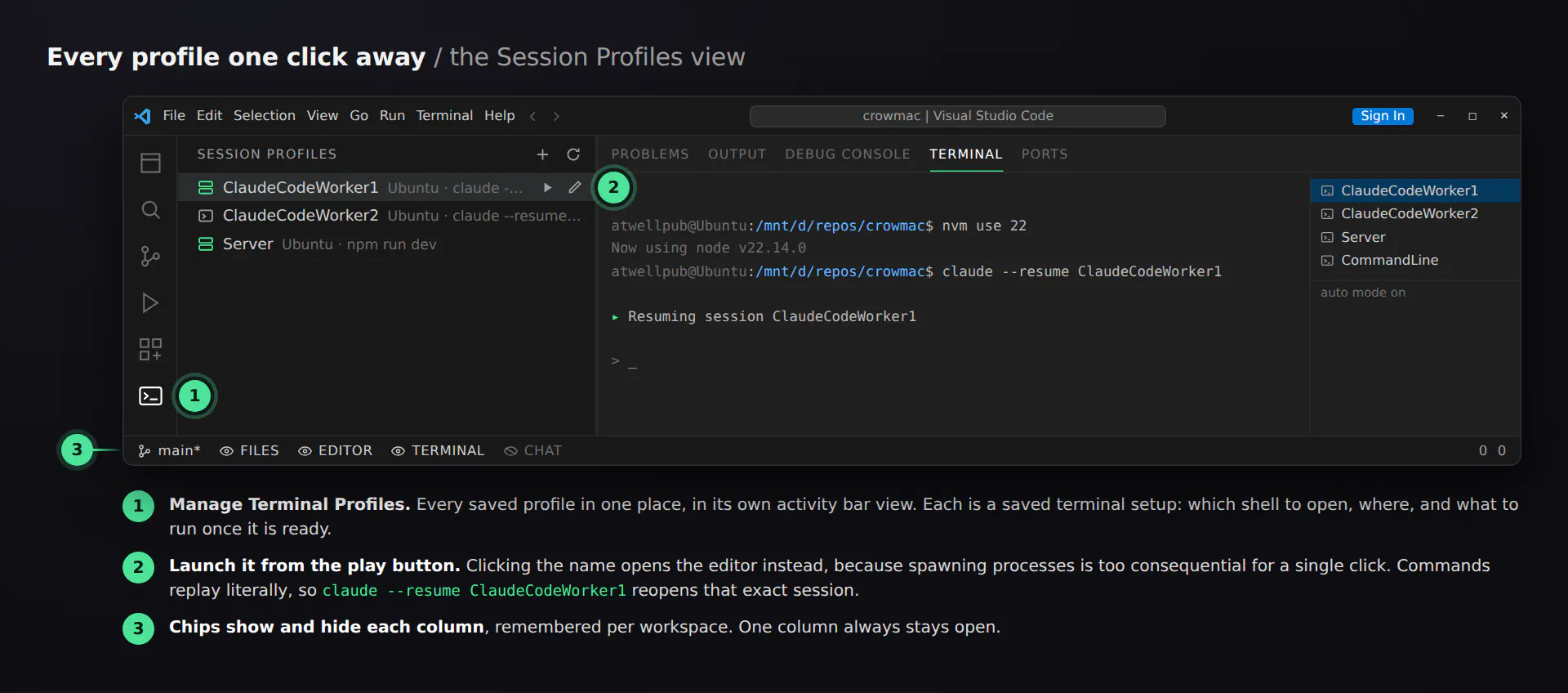
Task: Edit ClaudeCodeWorker1 profile with pencil icon
Action: point(575,188)
